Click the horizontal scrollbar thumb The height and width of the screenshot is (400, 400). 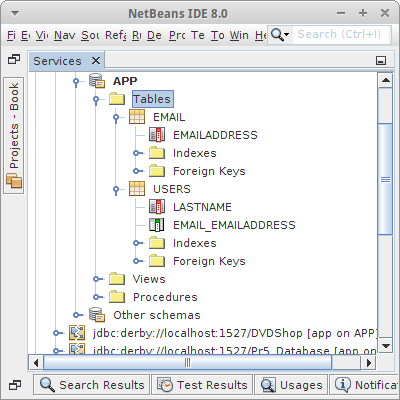tap(188, 363)
